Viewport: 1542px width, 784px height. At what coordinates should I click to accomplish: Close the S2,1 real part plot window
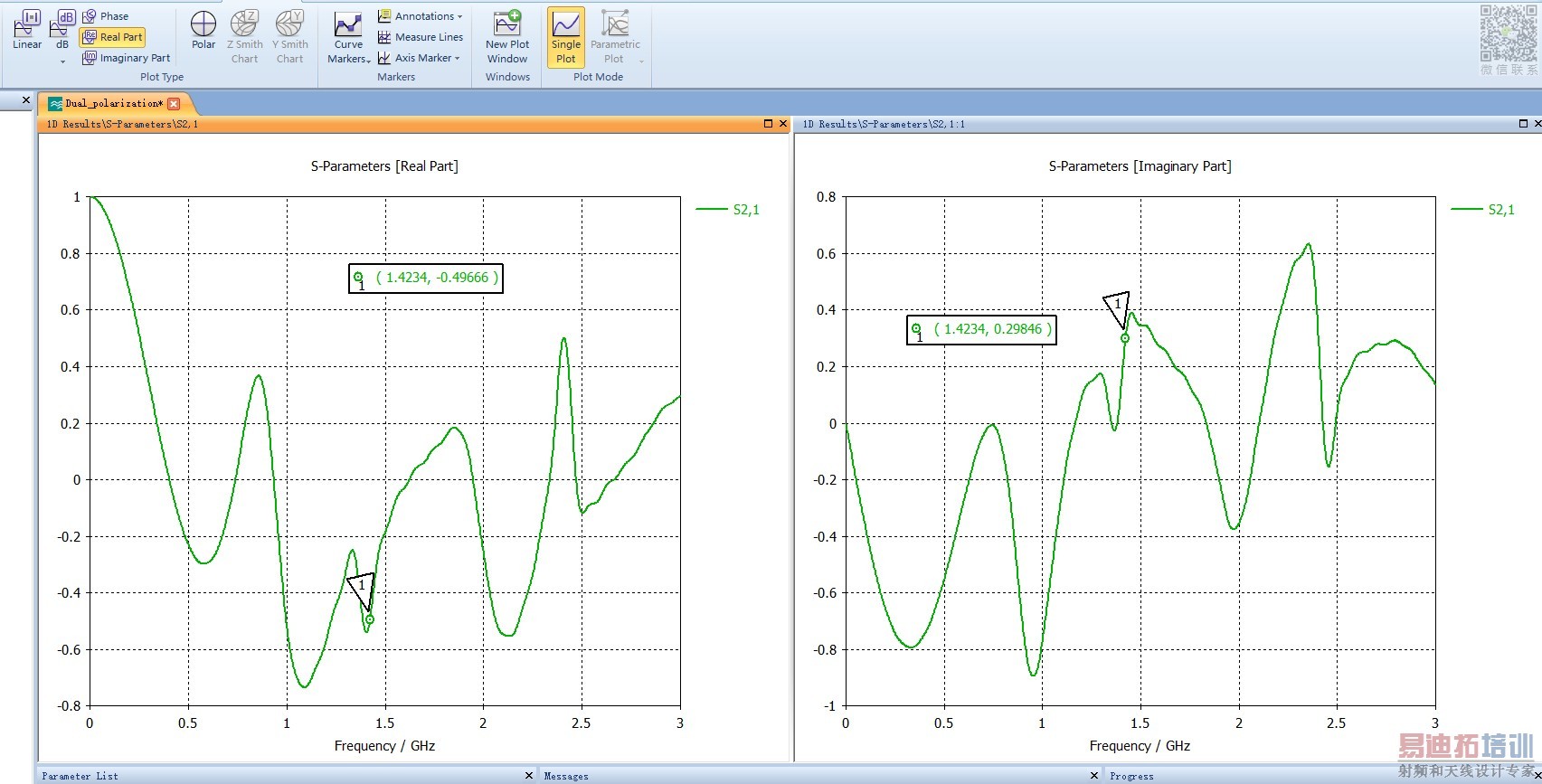click(x=783, y=124)
